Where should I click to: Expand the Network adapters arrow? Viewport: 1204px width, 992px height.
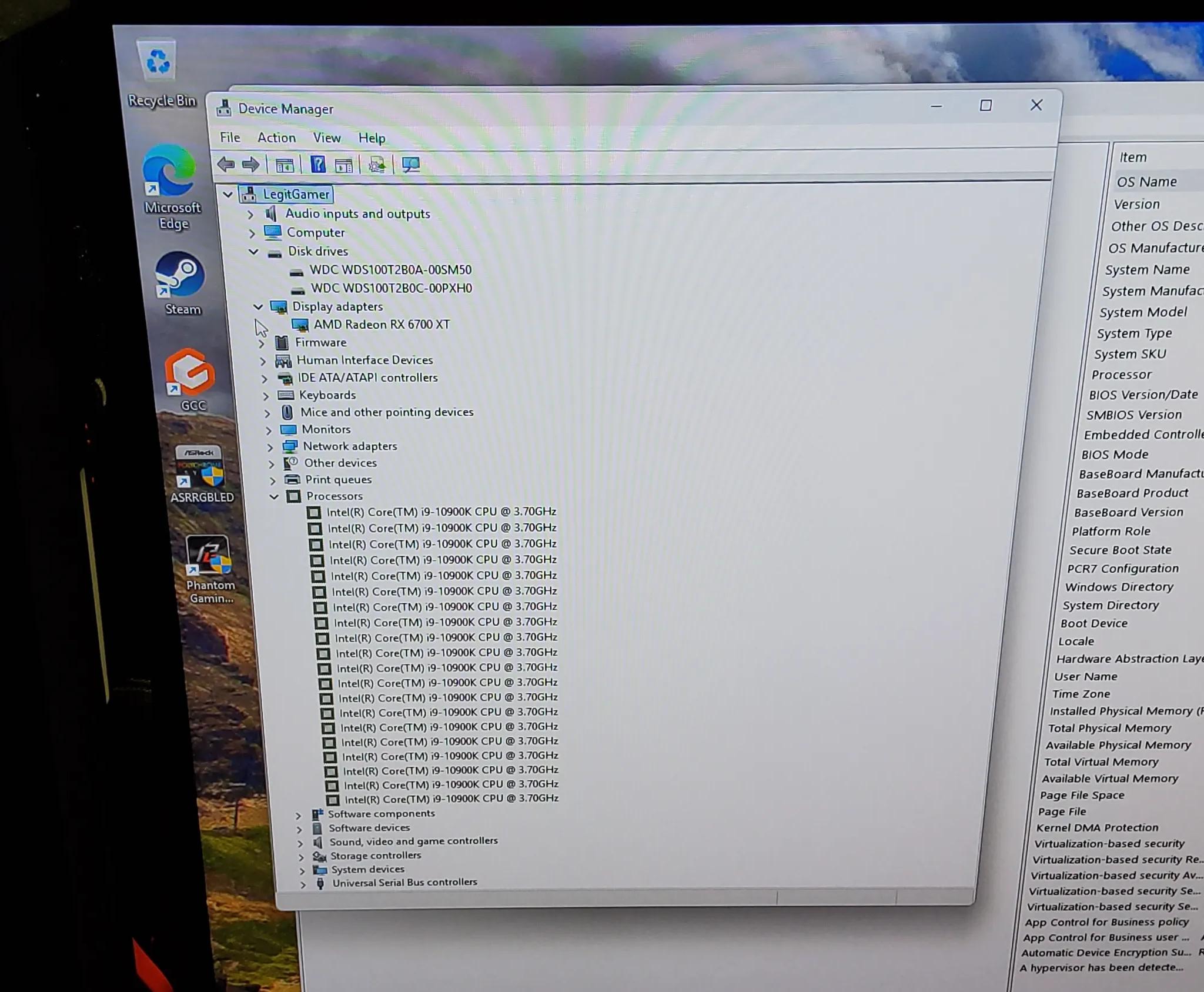pyautogui.click(x=270, y=447)
